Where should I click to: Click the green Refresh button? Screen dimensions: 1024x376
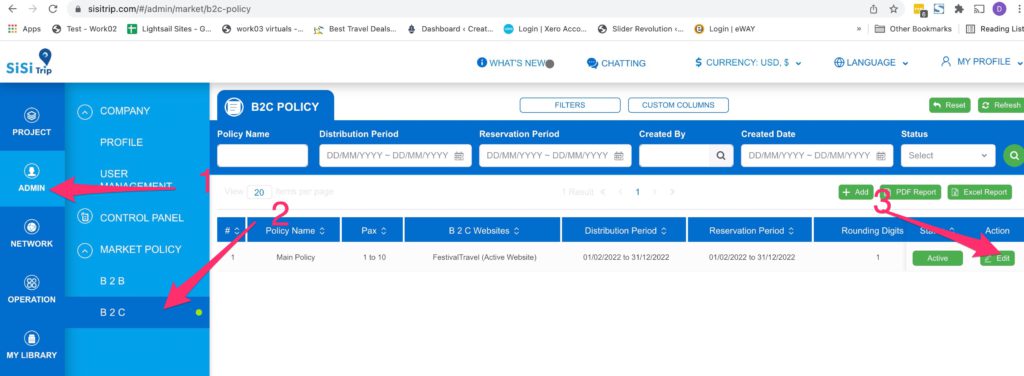pyautogui.click(x=1001, y=105)
